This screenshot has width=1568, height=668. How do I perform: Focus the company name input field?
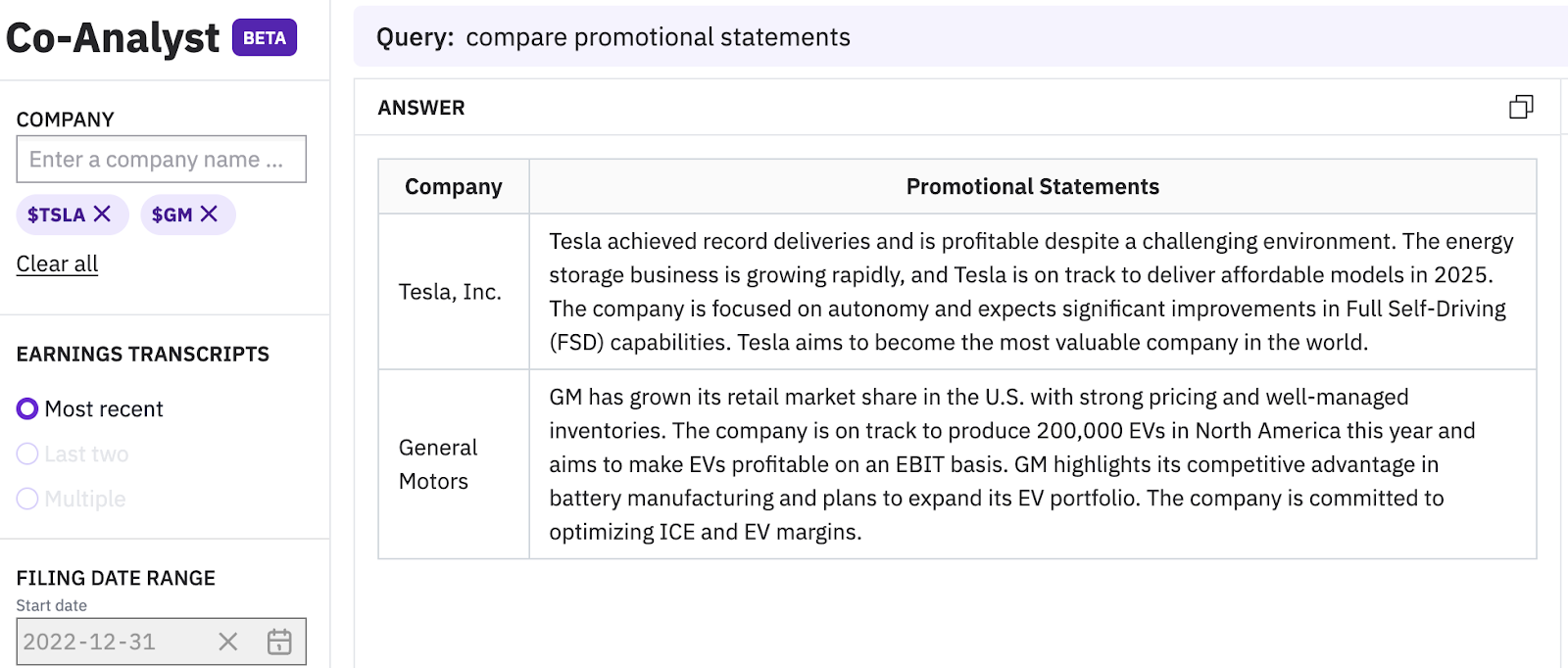coord(161,160)
